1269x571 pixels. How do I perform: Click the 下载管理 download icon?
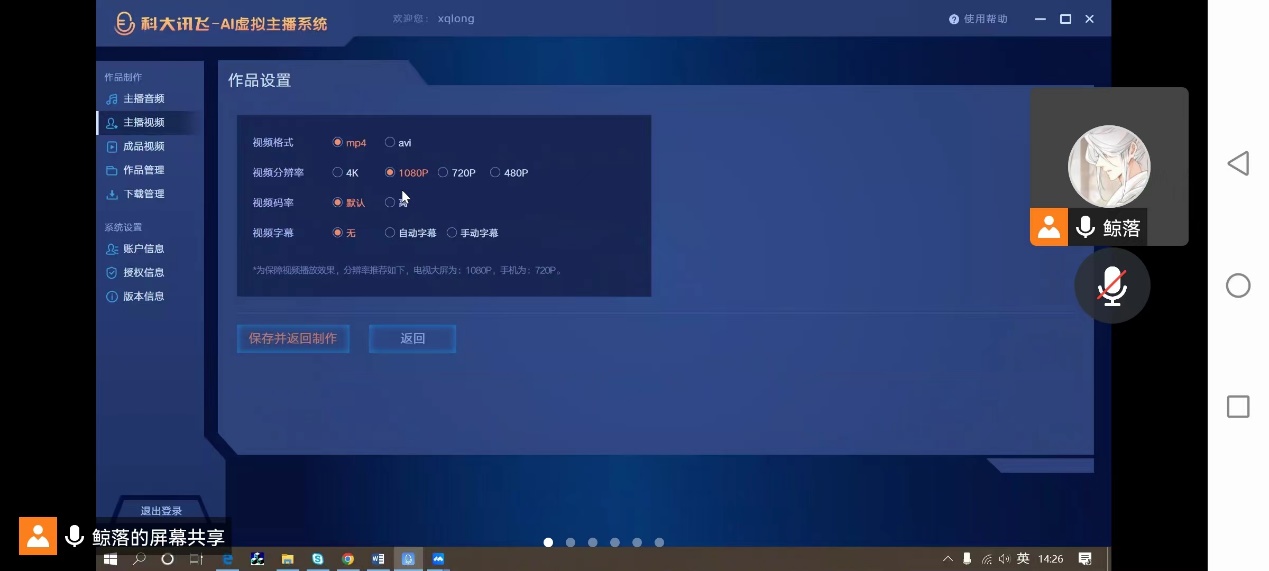point(112,194)
